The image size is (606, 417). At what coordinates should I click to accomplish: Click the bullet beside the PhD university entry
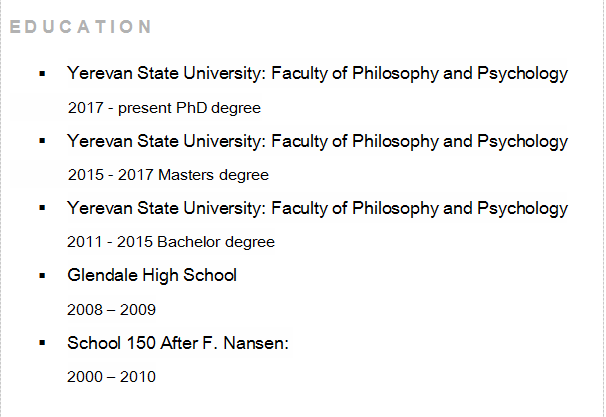pos(42,73)
